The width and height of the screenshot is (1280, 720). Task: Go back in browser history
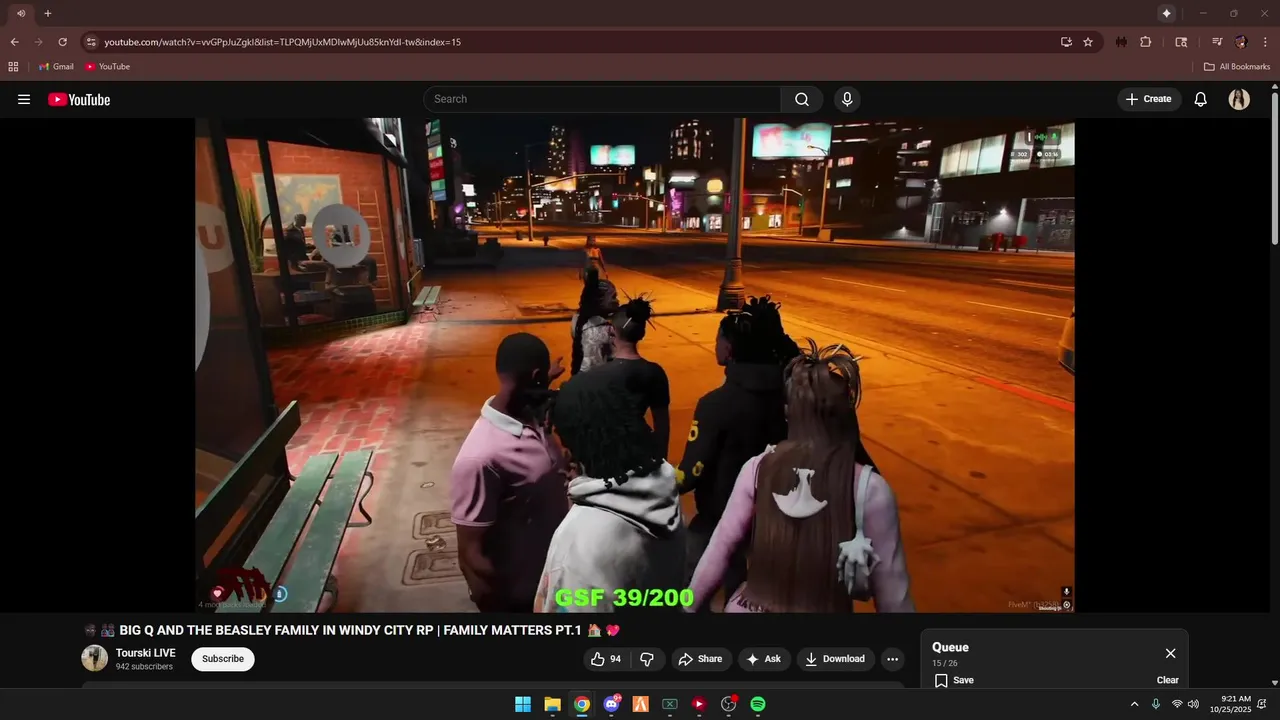[14, 42]
